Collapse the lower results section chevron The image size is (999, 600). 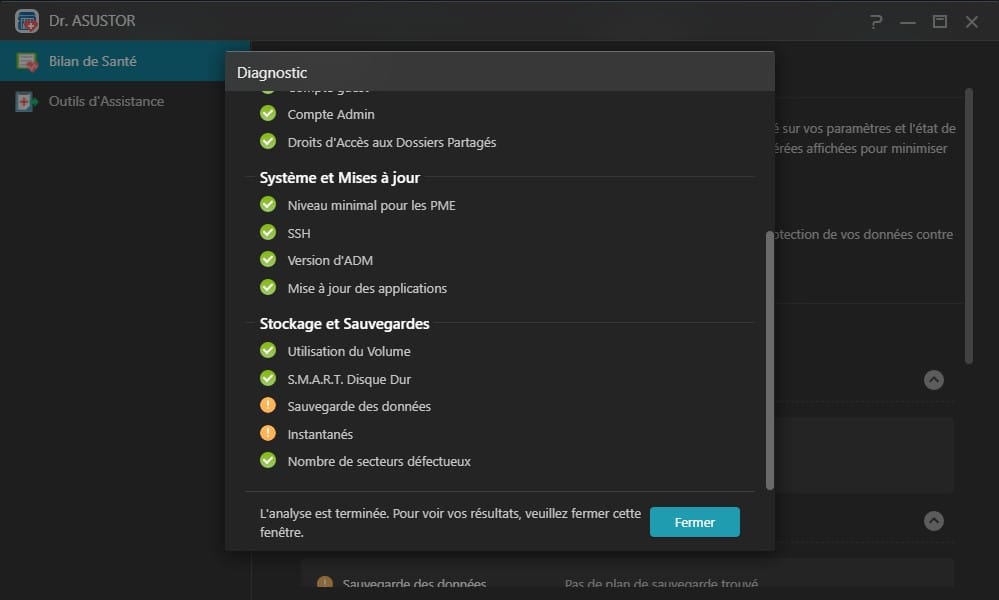933,521
